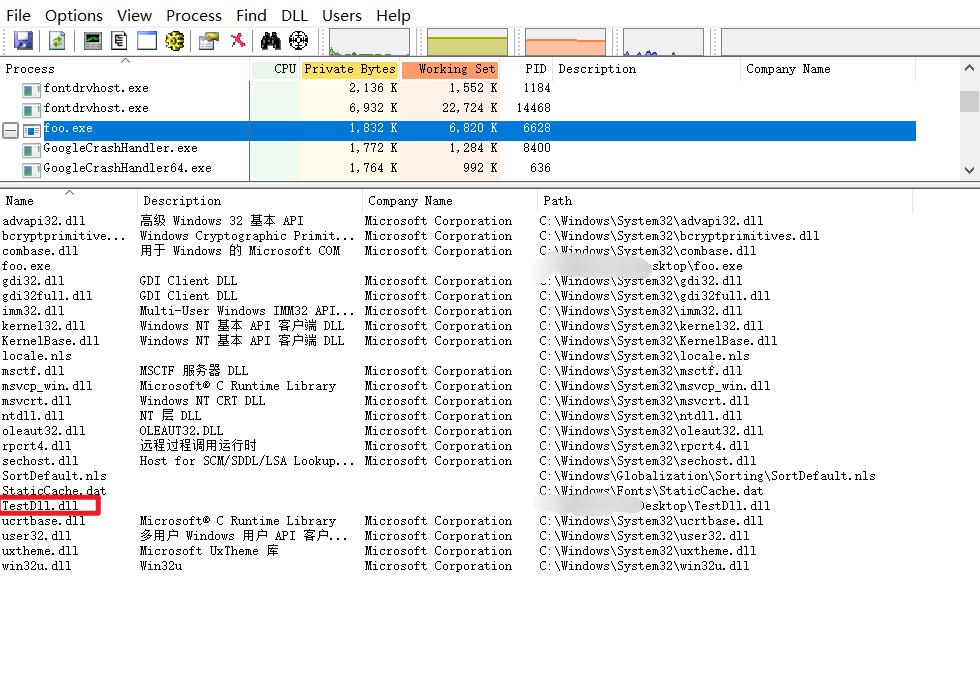980x676 pixels.
Task: Select the GoogleCrashHandler.exe process row
Action: [x=458, y=148]
